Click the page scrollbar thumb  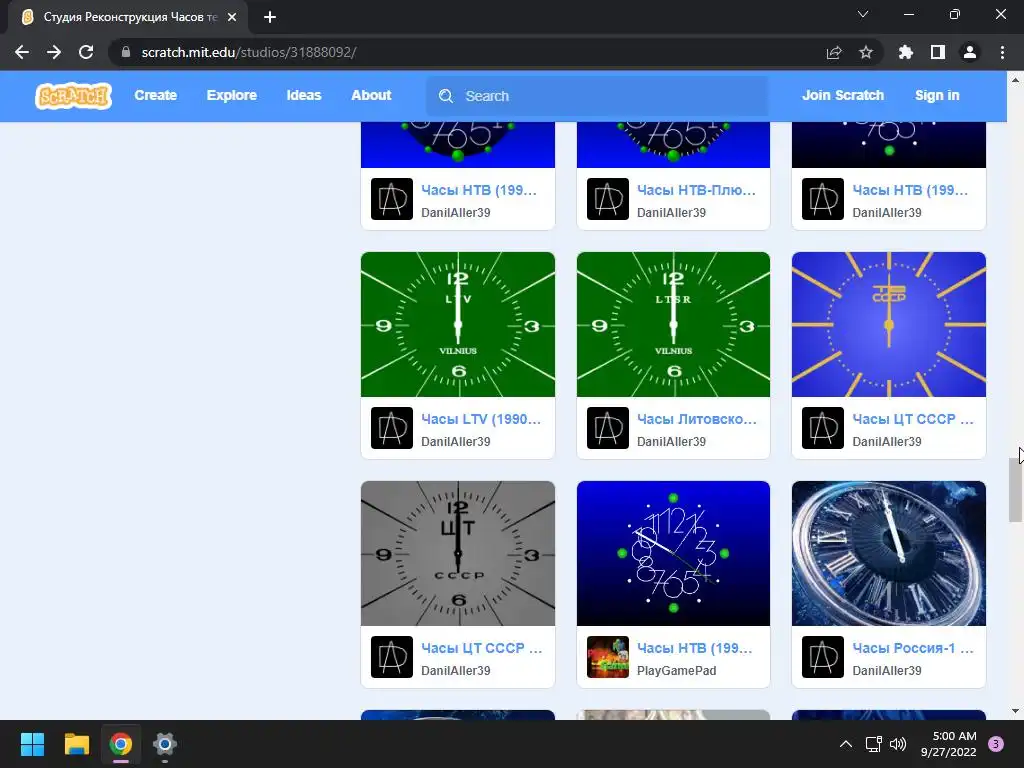(x=1015, y=490)
